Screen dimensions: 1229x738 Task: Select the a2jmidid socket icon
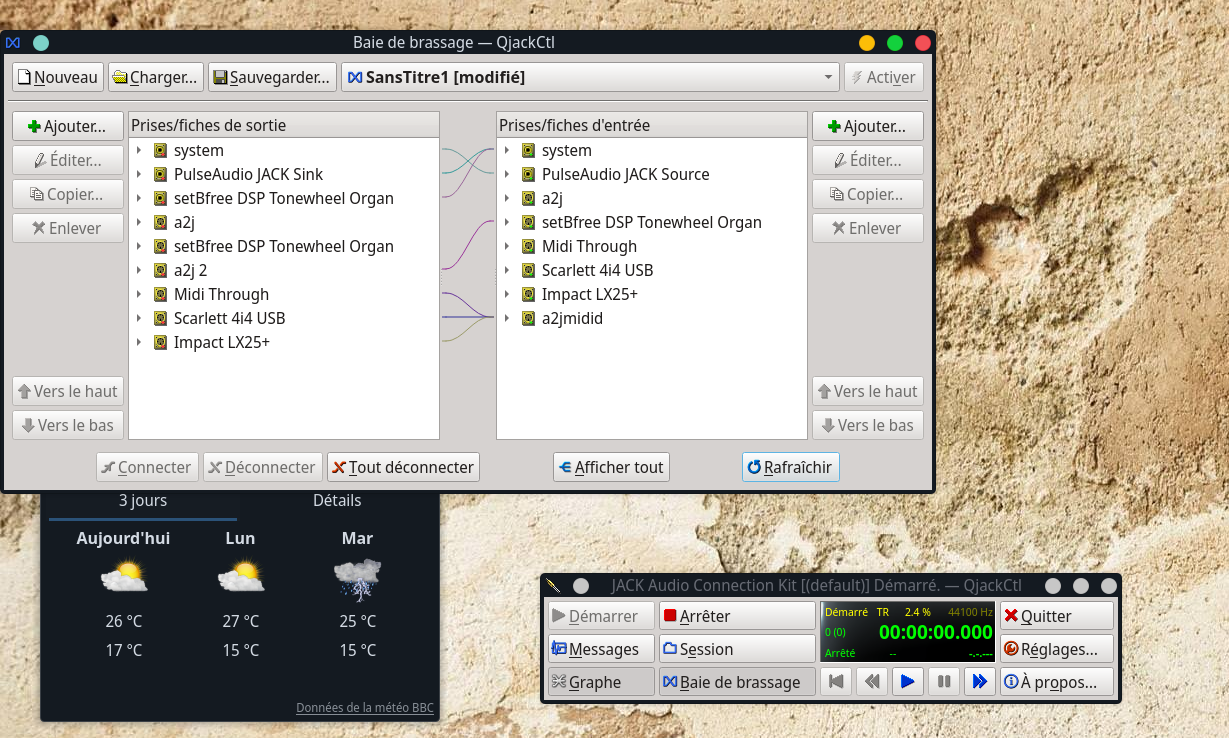pos(528,318)
